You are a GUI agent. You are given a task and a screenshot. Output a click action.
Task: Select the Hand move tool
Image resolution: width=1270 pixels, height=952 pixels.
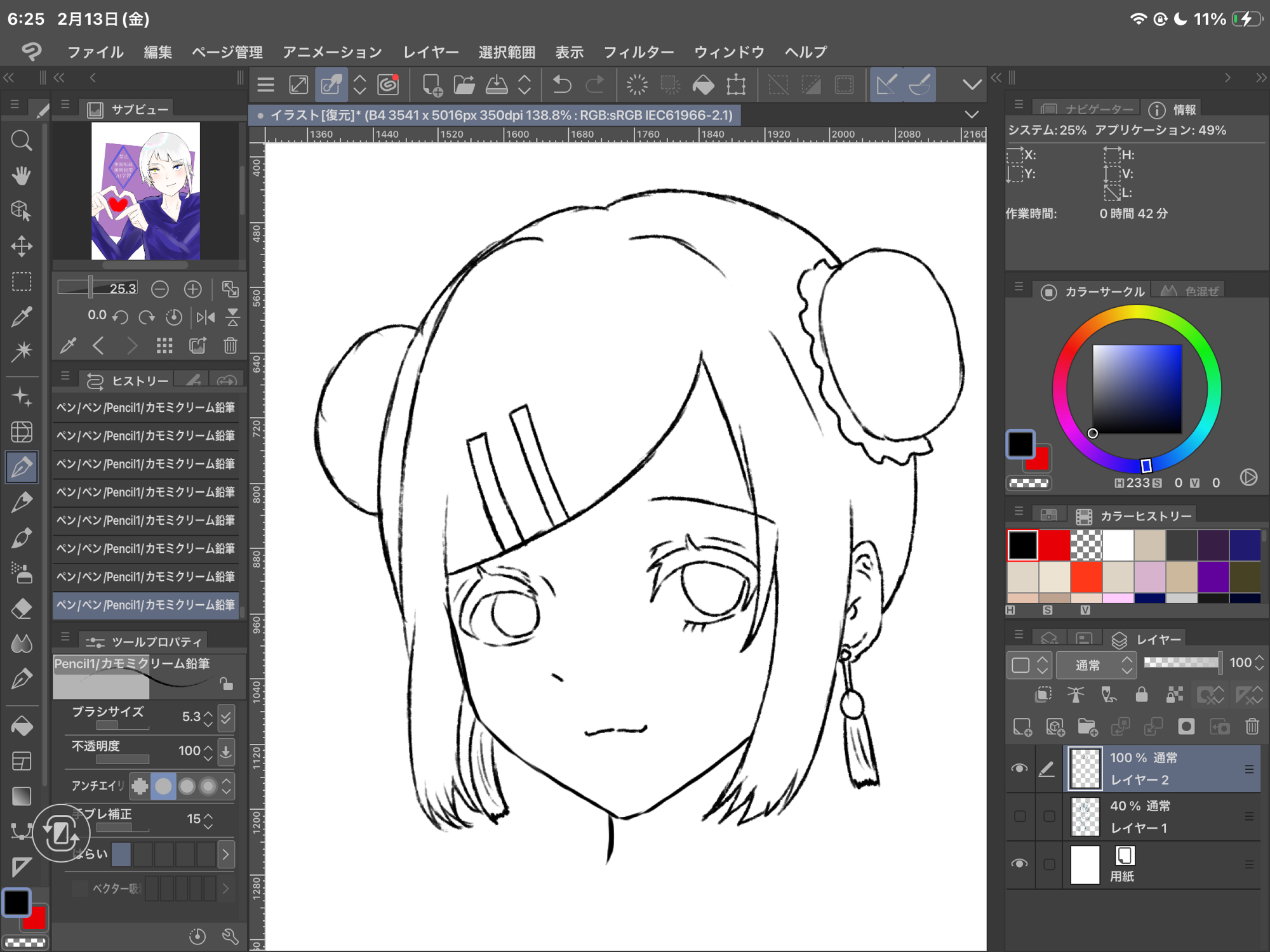pyautogui.click(x=22, y=176)
